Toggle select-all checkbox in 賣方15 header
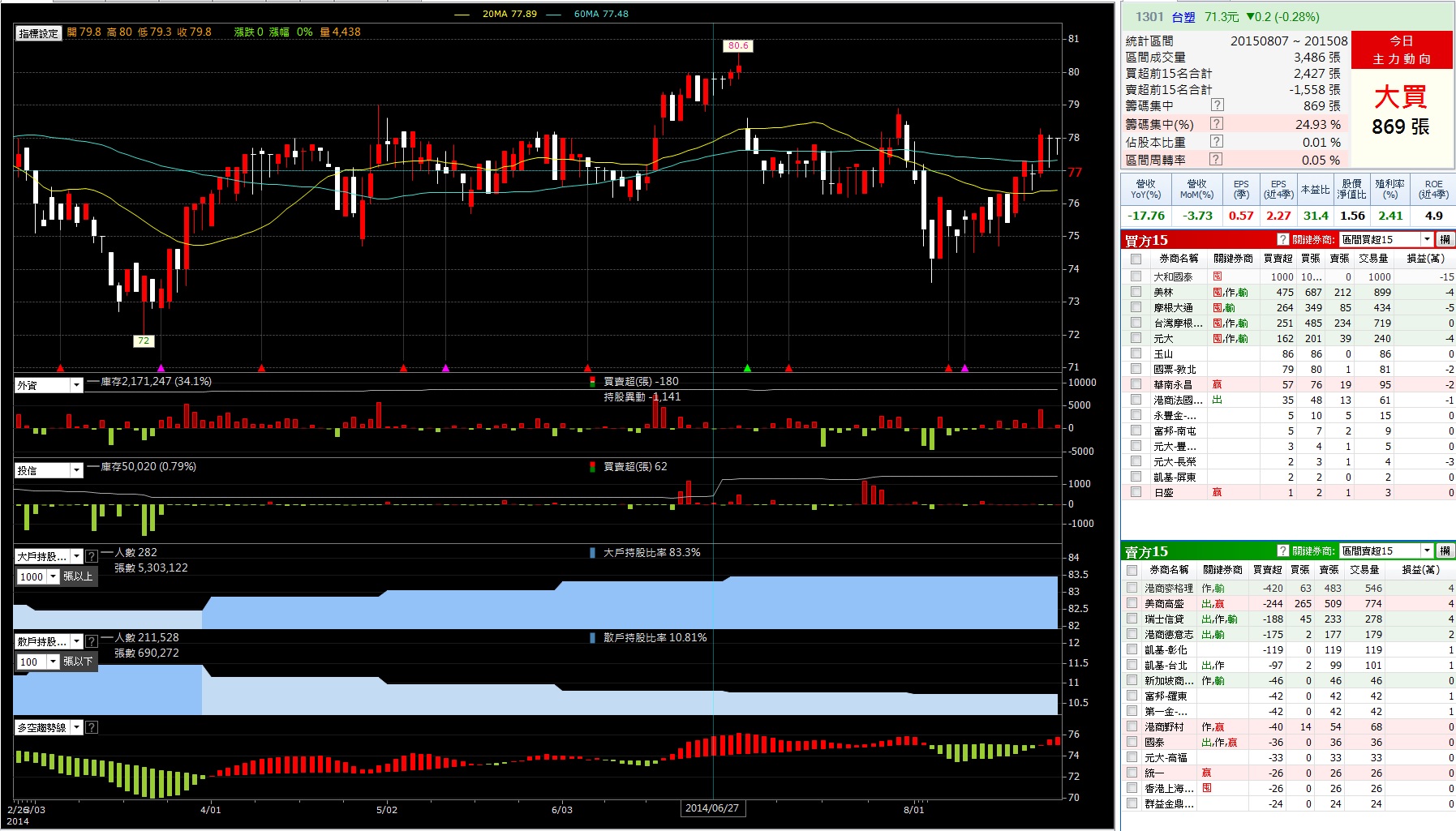This screenshot has height=831, width=1456. coord(1132,570)
